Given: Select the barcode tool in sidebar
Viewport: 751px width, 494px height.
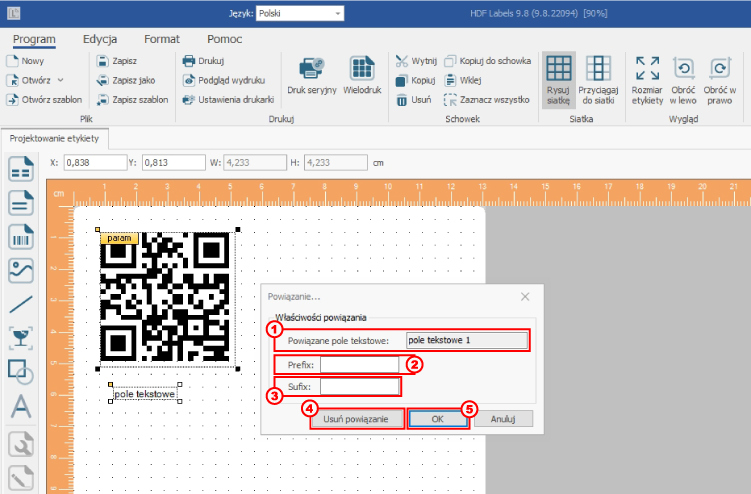Looking at the screenshot, I should click(x=21, y=237).
